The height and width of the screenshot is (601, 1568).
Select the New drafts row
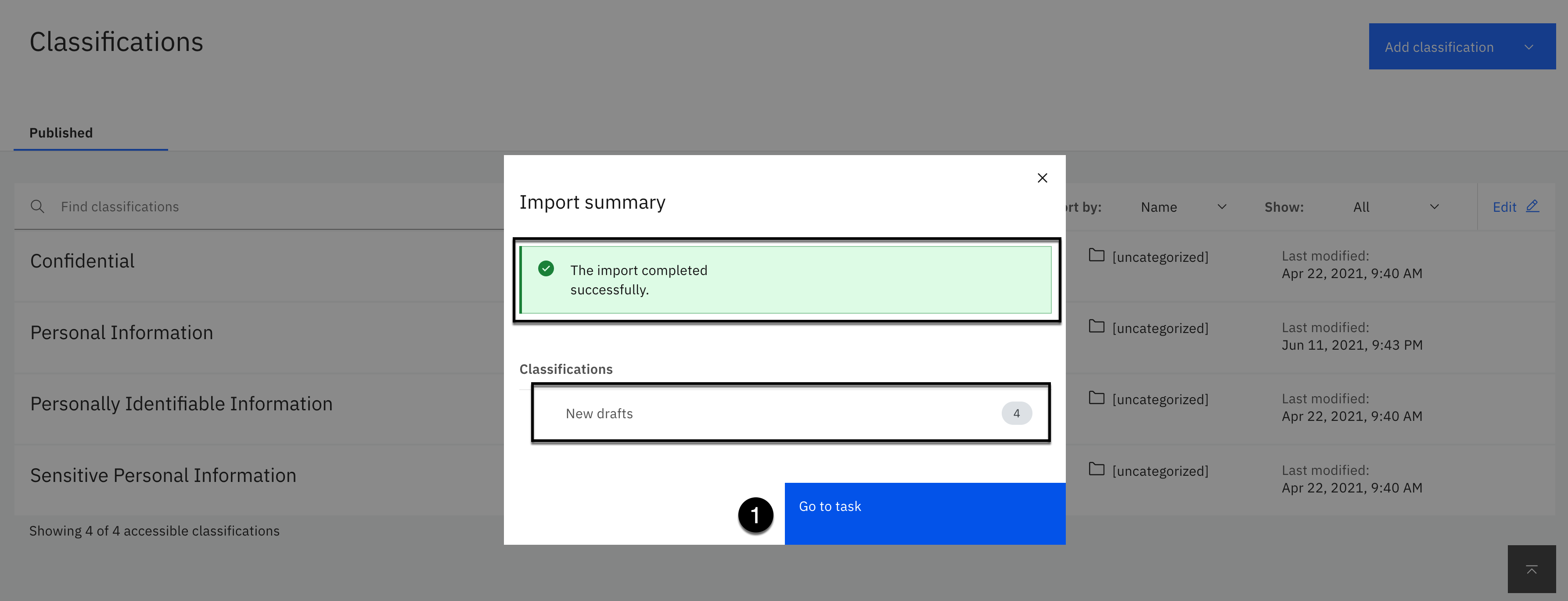[x=789, y=413]
